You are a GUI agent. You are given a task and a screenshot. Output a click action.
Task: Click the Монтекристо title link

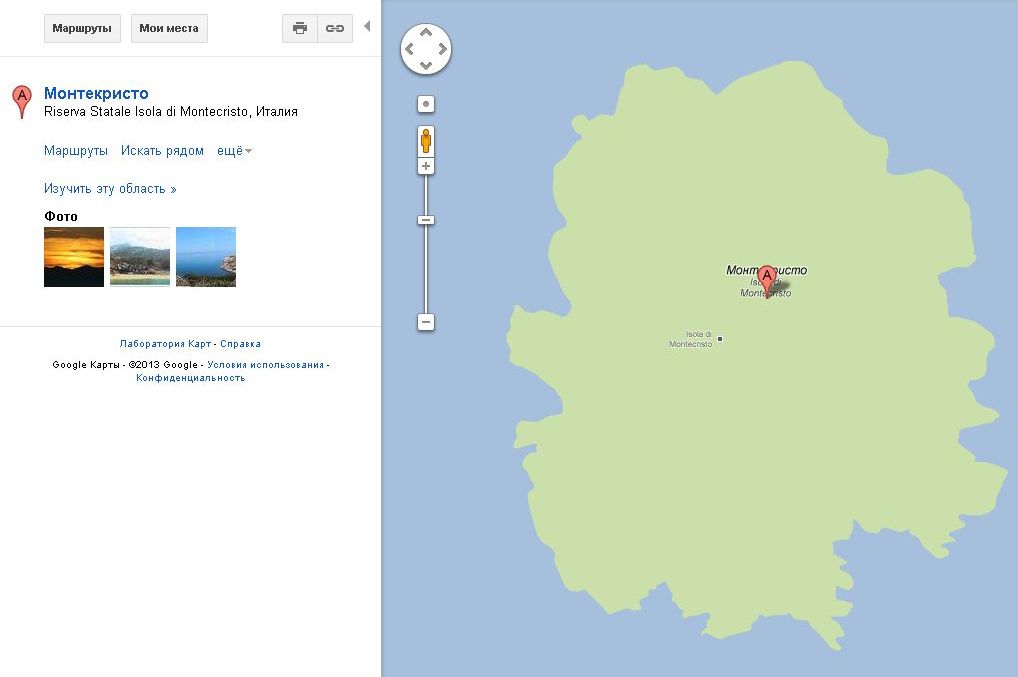pos(96,94)
